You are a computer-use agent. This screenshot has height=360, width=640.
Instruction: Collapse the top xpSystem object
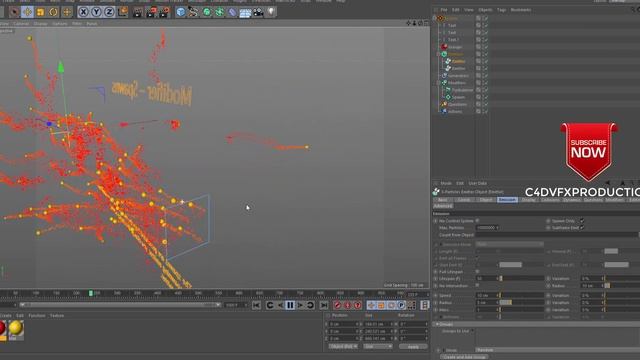435,18
